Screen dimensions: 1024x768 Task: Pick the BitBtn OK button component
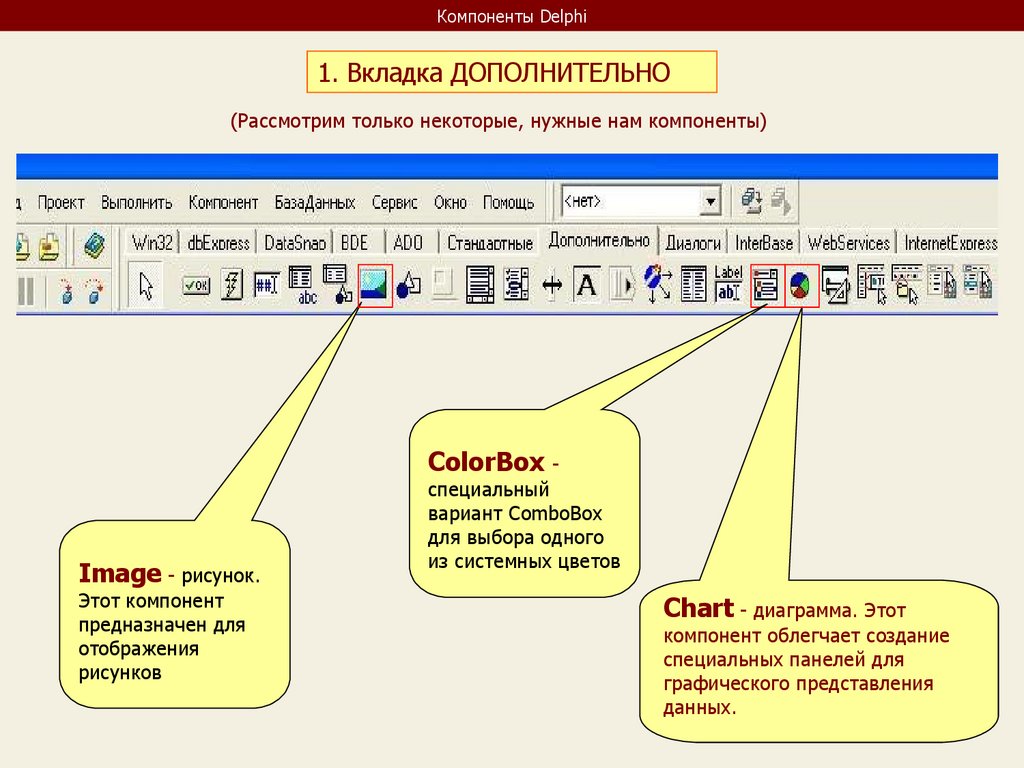click(x=196, y=285)
